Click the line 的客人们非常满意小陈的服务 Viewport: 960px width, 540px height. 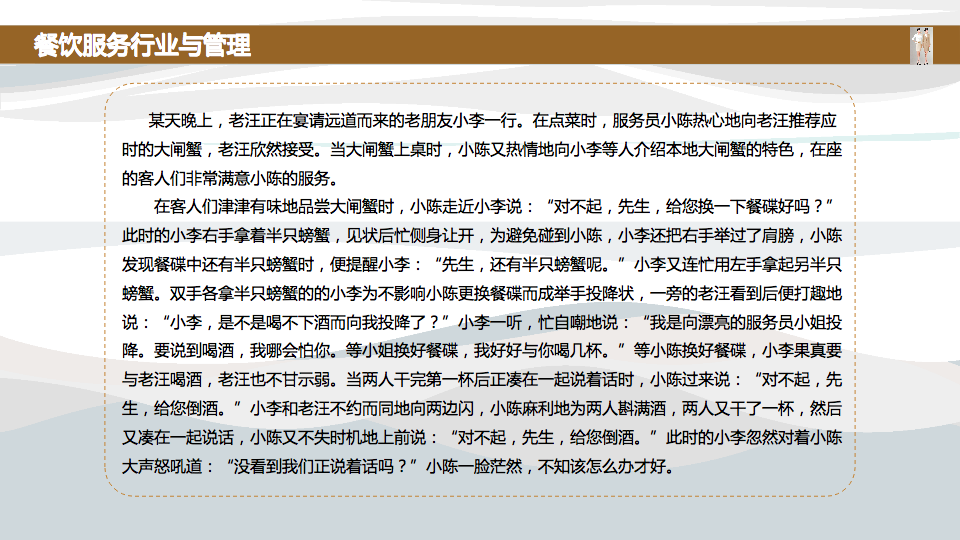(230, 178)
